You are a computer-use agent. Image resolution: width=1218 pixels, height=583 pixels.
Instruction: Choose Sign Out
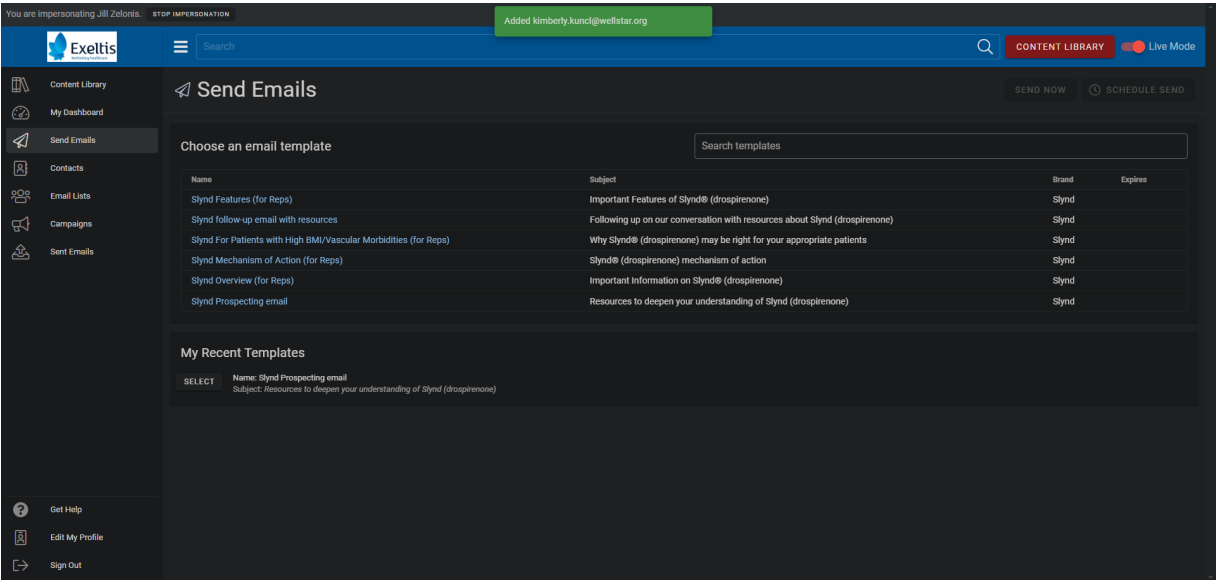click(x=66, y=565)
